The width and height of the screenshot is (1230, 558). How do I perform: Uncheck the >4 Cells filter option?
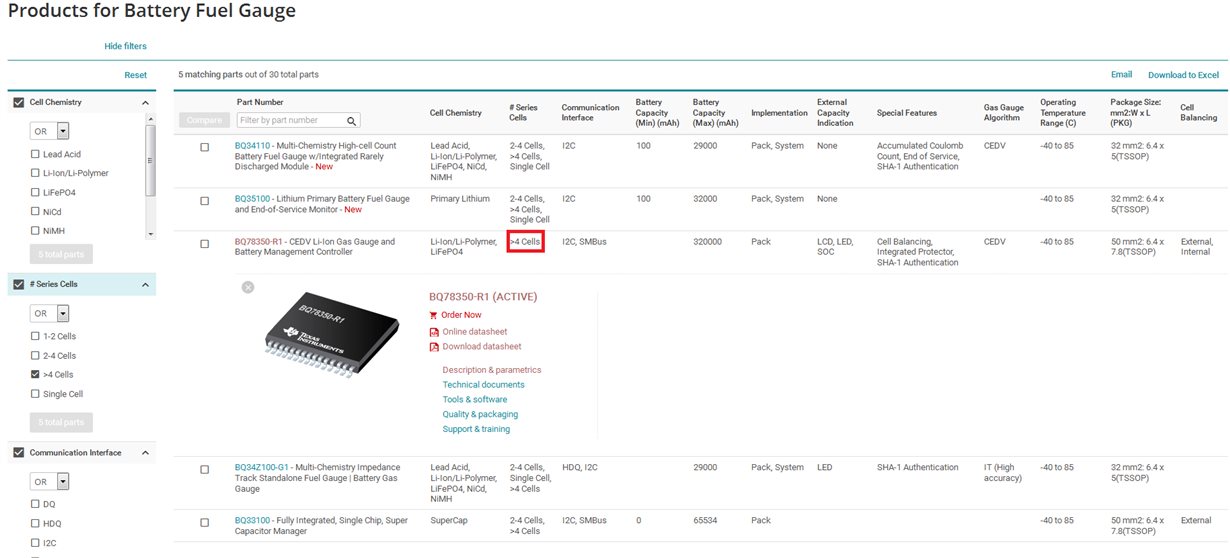tap(35, 375)
